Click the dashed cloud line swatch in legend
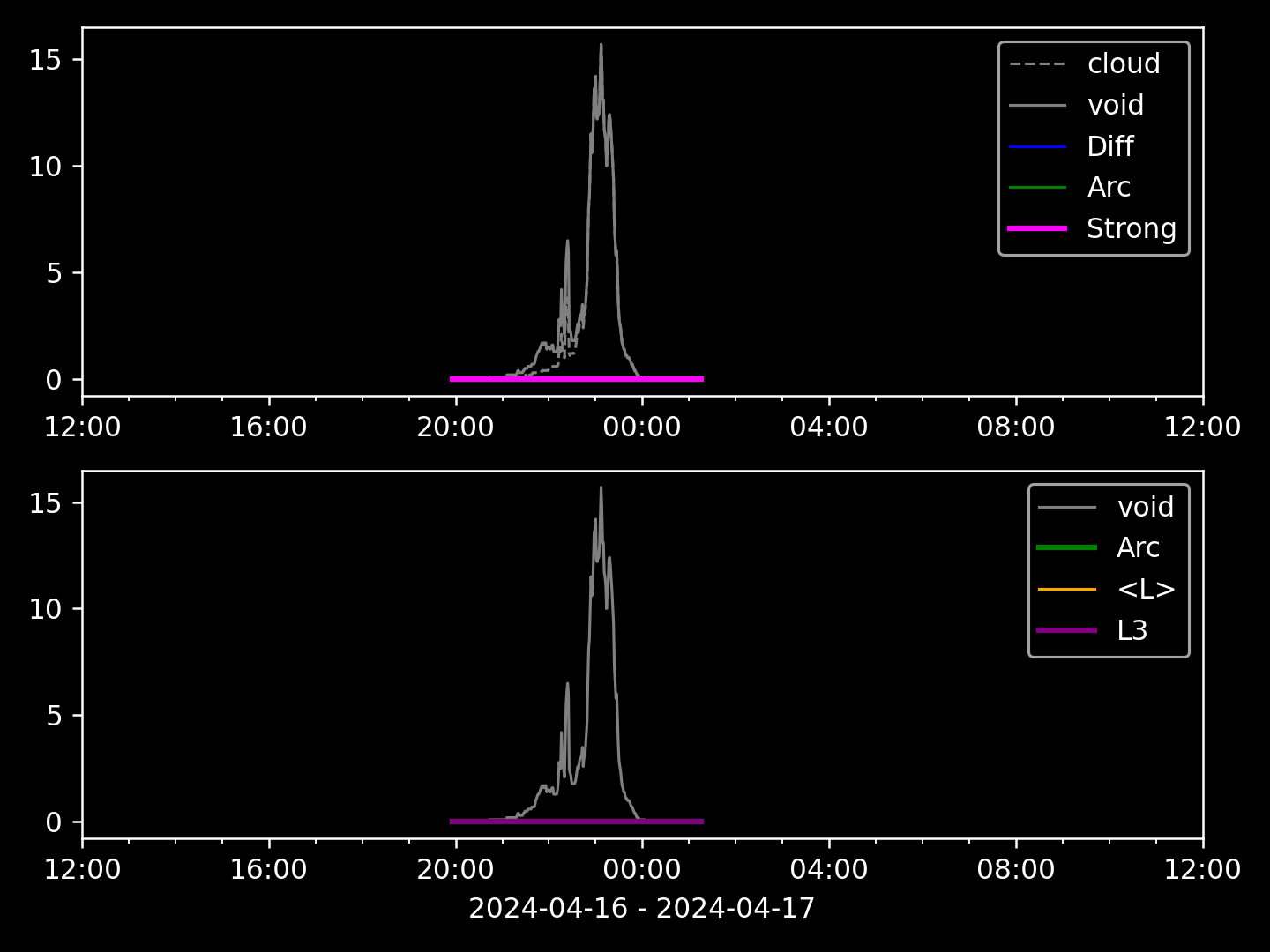This screenshot has height=952, width=1270. pyautogui.click(x=1038, y=63)
